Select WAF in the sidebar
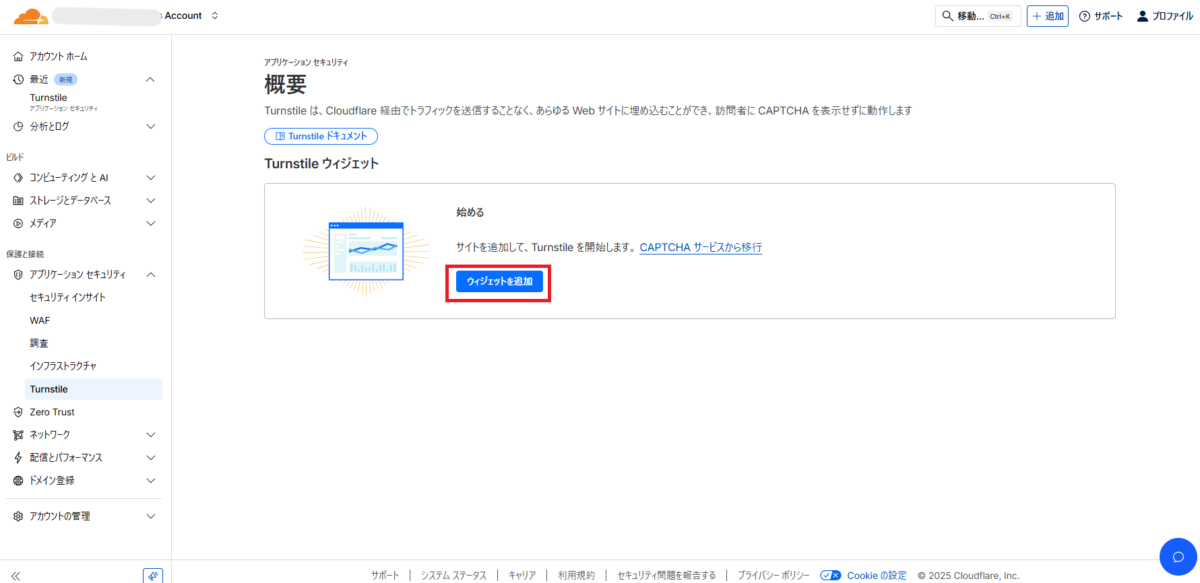The width and height of the screenshot is (1200, 583). point(40,320)
